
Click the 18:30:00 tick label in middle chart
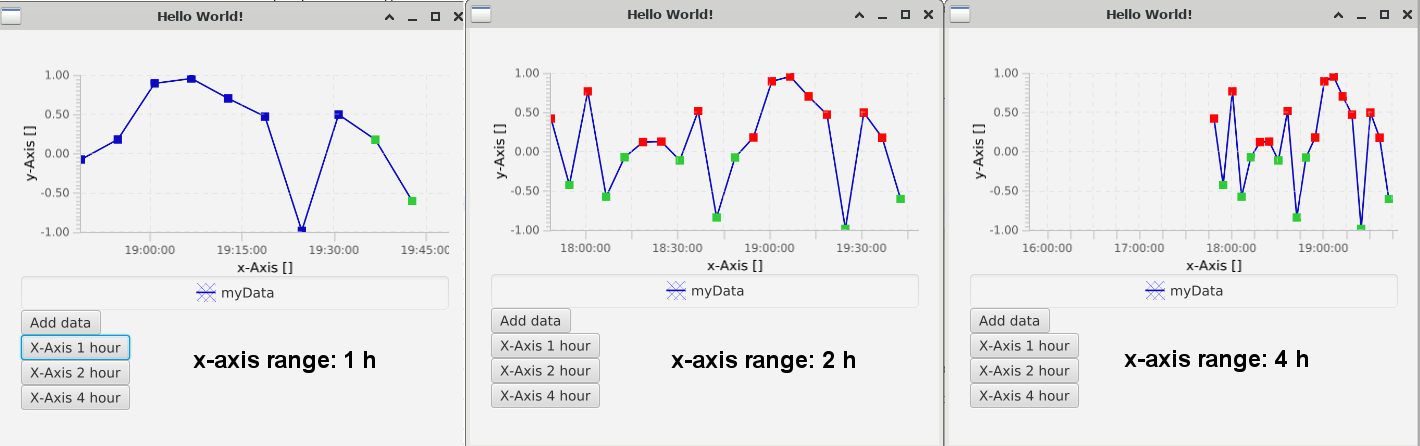[676, 248]
